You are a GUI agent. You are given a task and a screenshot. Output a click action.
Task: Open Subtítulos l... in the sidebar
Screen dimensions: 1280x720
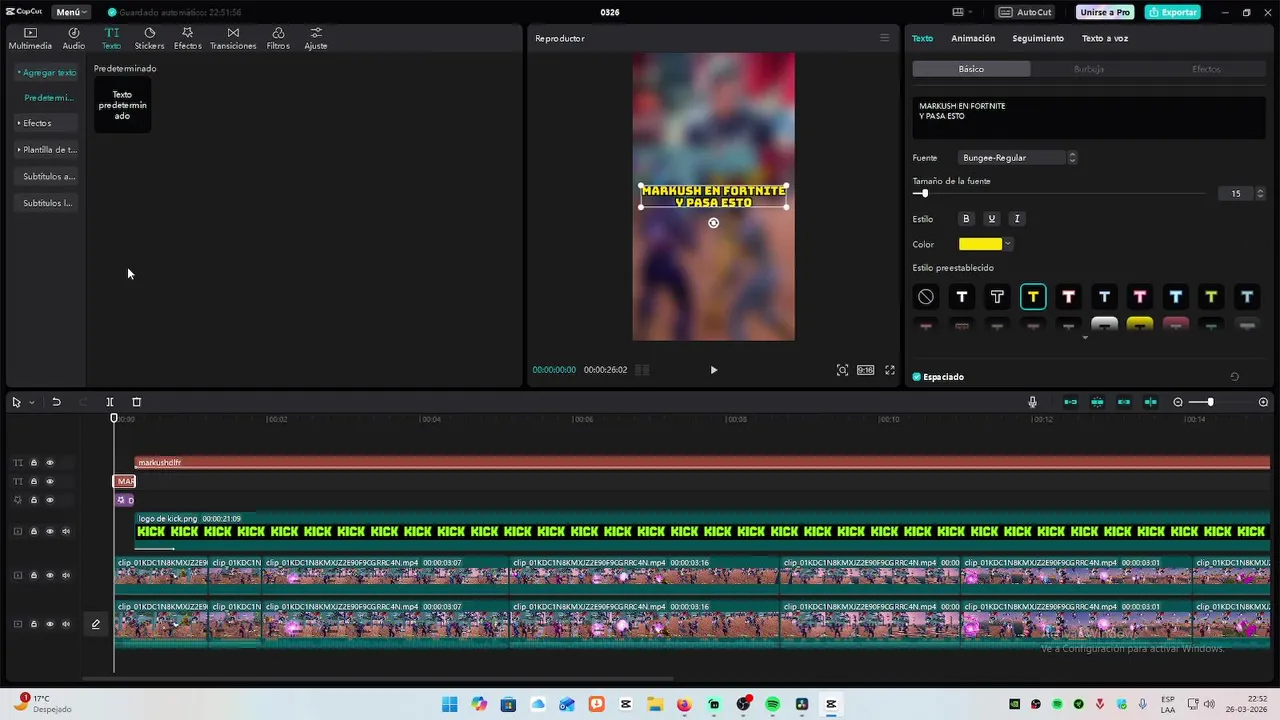[x=48, y=203]
